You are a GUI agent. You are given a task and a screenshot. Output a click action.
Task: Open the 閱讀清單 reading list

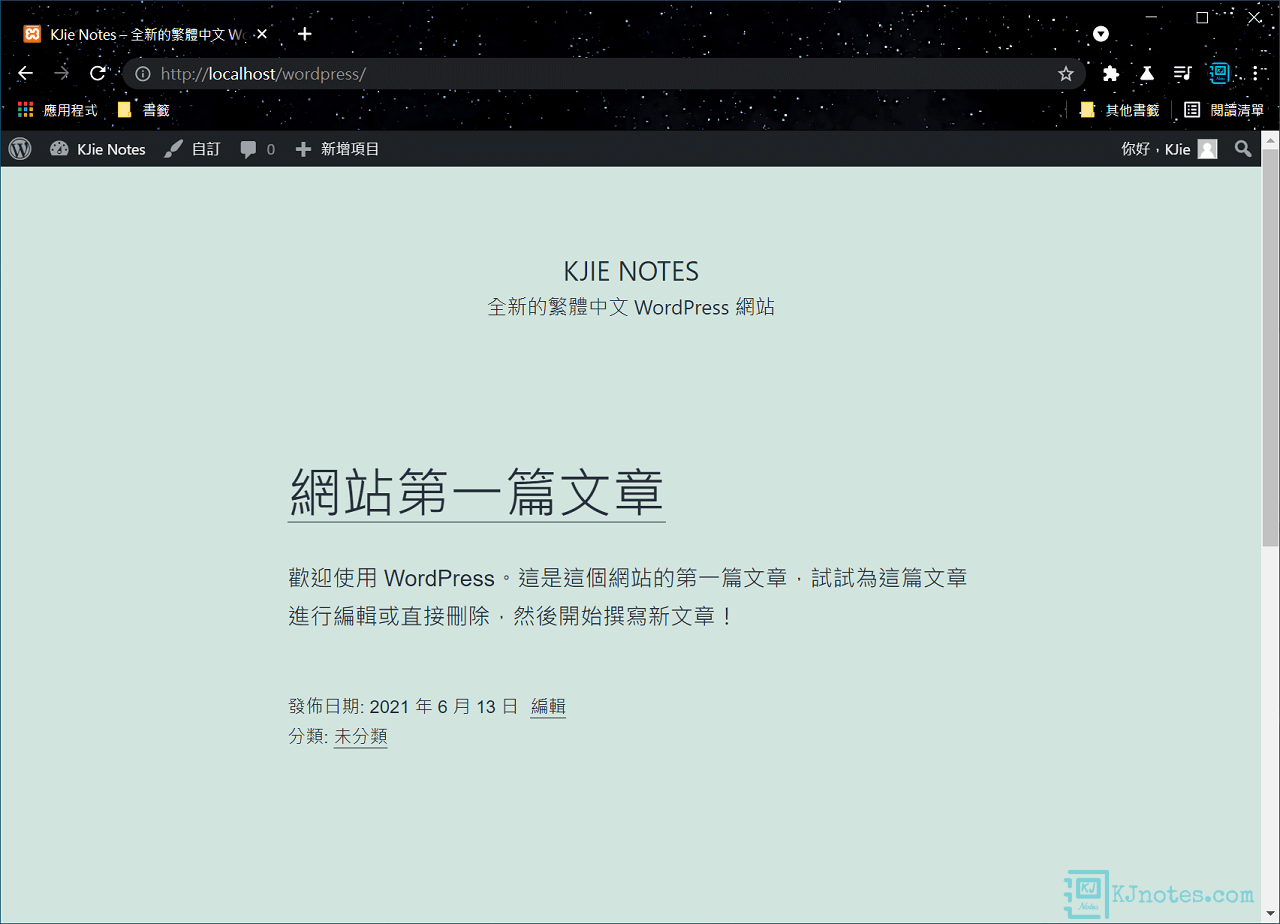click(1225, 110)
